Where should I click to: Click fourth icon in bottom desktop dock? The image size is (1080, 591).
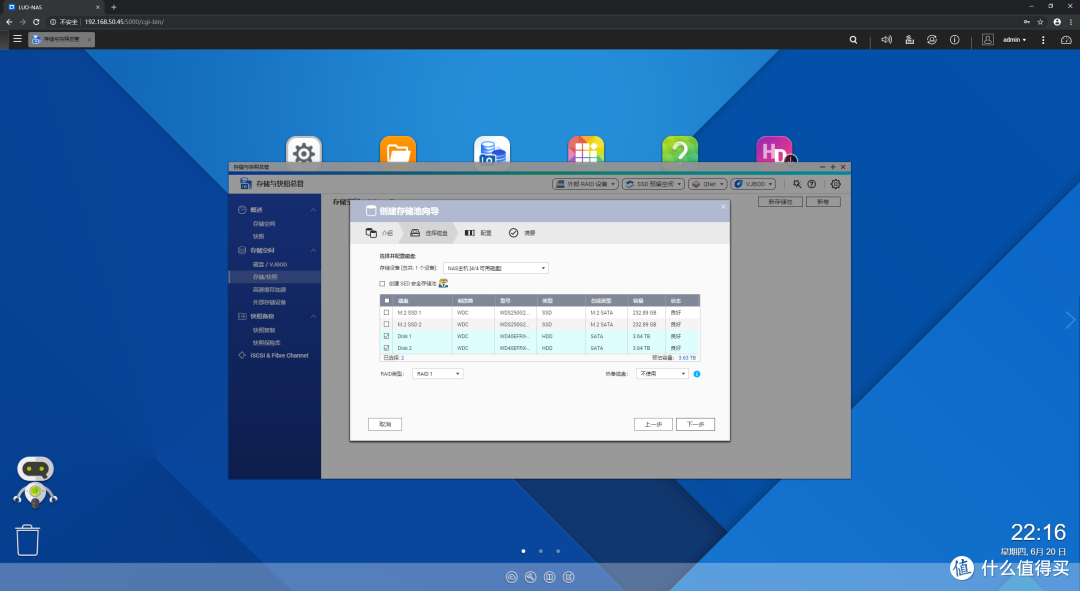[568, 577]
